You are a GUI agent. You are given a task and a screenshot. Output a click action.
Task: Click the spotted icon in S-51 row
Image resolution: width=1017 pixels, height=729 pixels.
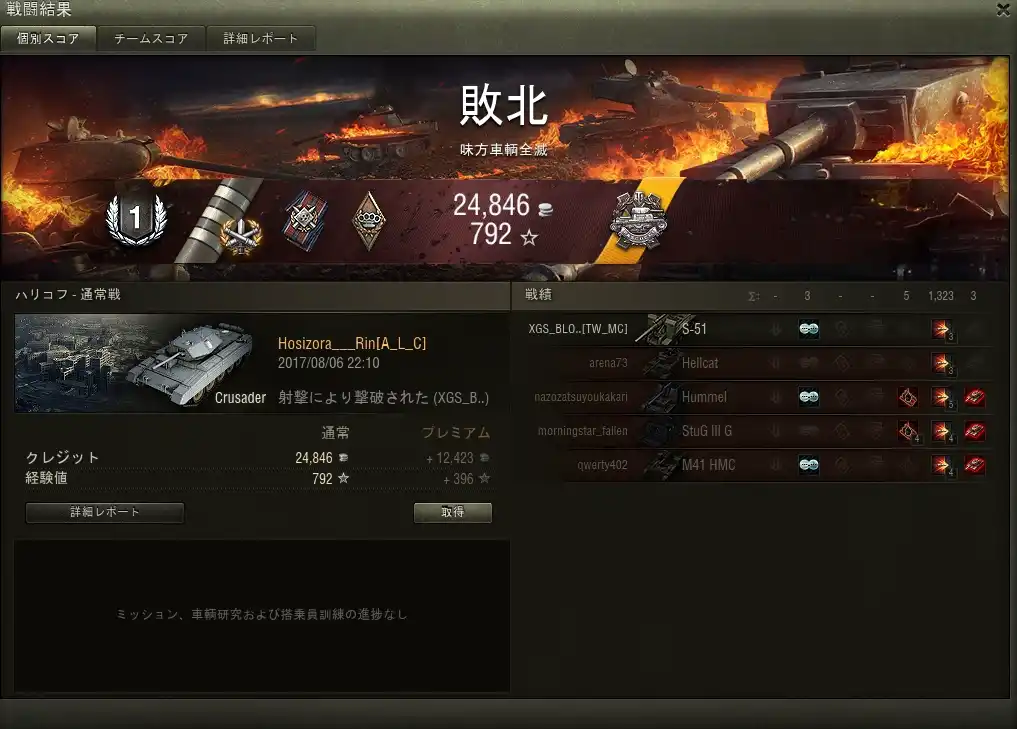pos(808,329)
